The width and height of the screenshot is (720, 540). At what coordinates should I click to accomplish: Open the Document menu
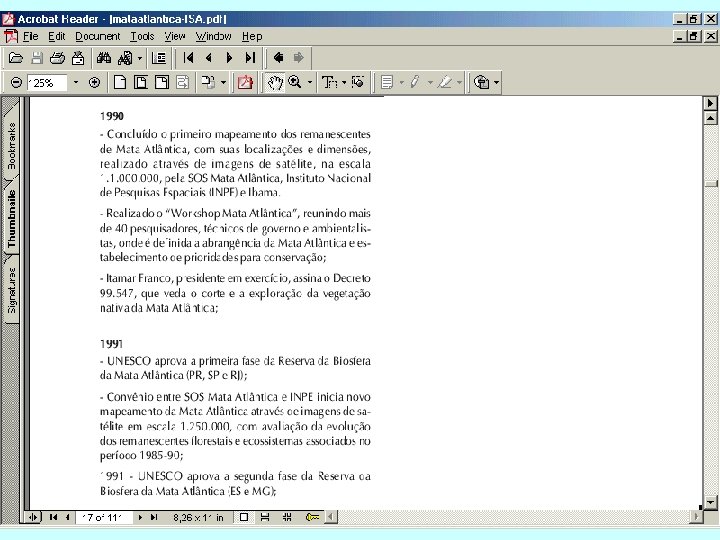tap(98, 36)
